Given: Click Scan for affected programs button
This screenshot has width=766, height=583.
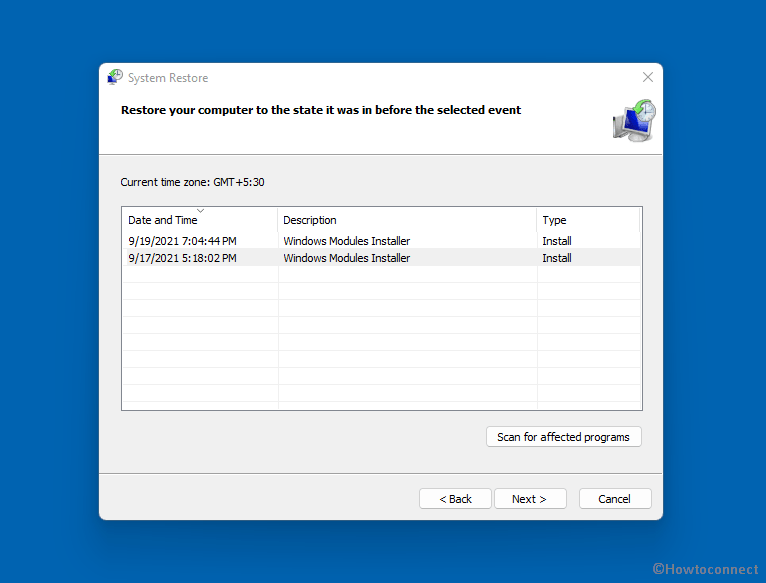Looking at the screenshot, I should click(x=564, y=437).
